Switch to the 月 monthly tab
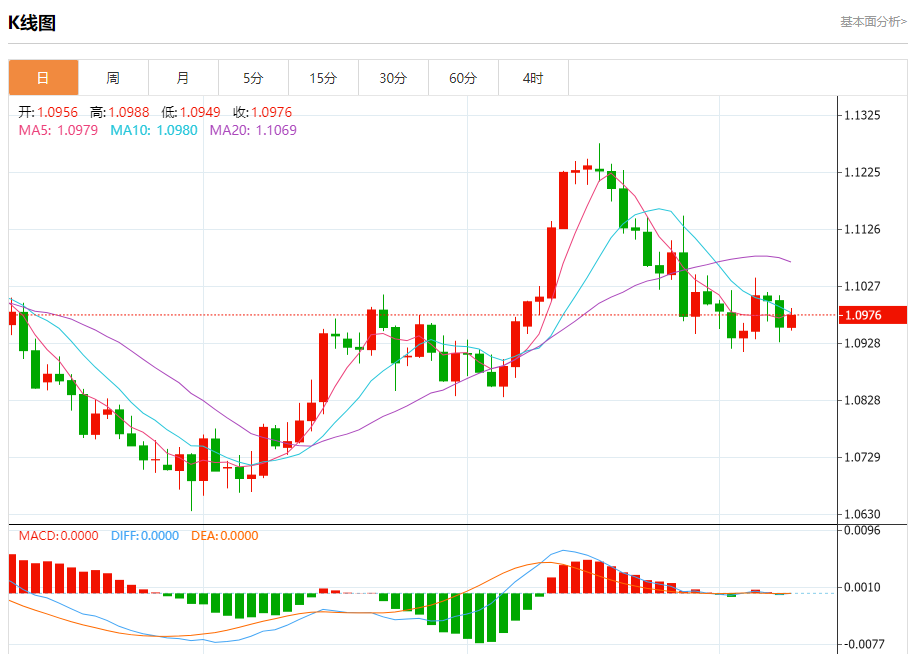Image resolution: width=917 pixels, height=654 pixels. pyautogui.click(x=183, y=78)
